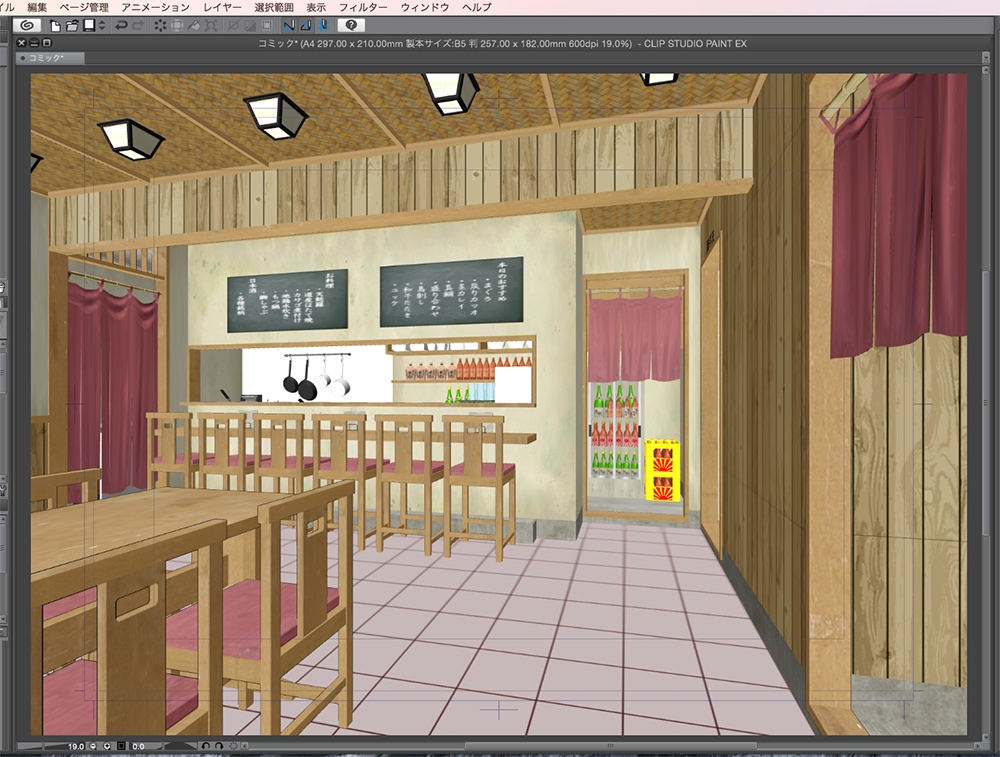The height and width of the screenshot is (757, 1000).
Task: Save the document using the Save icon
Action: [88, 27]
